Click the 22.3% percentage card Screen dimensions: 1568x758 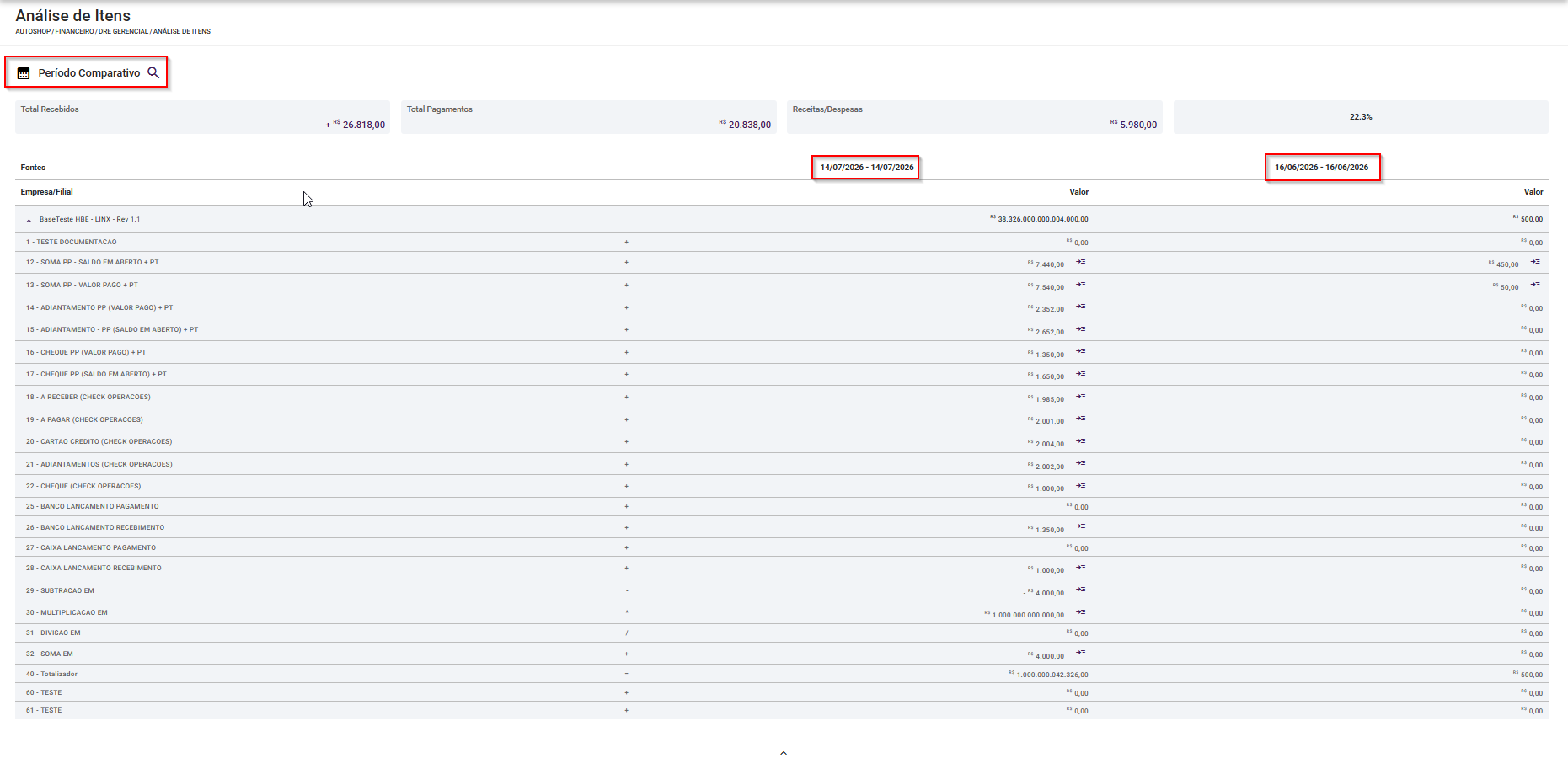point(1361,117)
